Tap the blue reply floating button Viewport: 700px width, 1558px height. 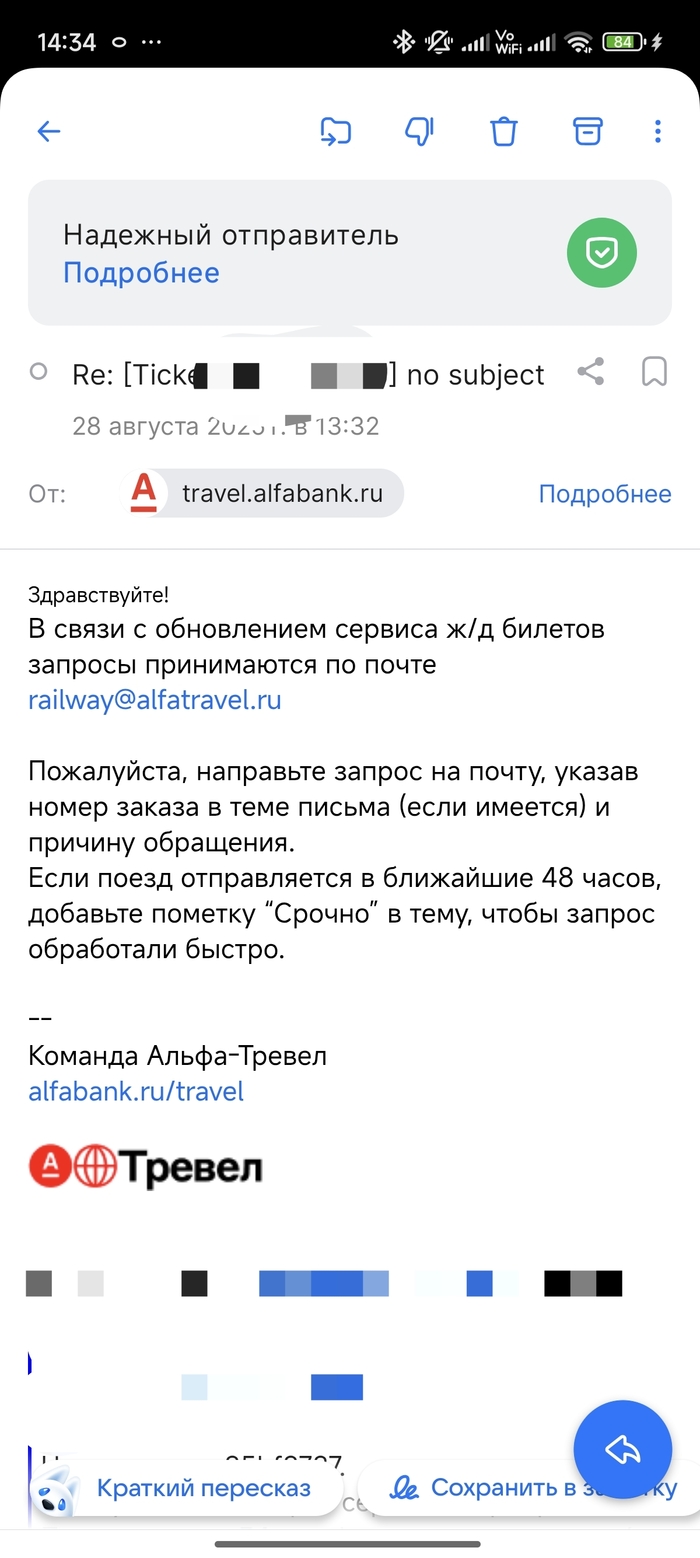pos(622,1449)
